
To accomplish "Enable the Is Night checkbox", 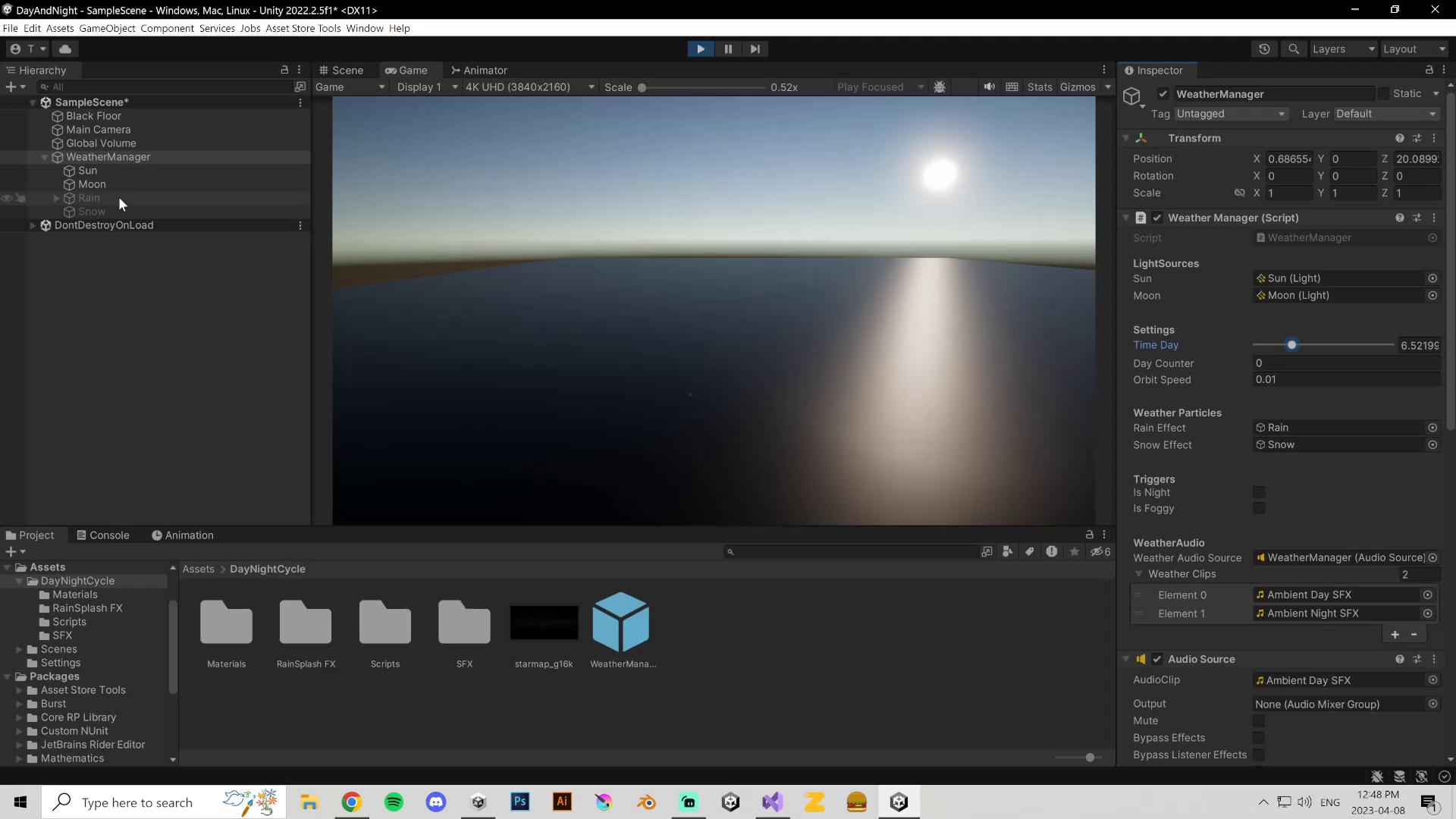I will [x=1259, y=493].
